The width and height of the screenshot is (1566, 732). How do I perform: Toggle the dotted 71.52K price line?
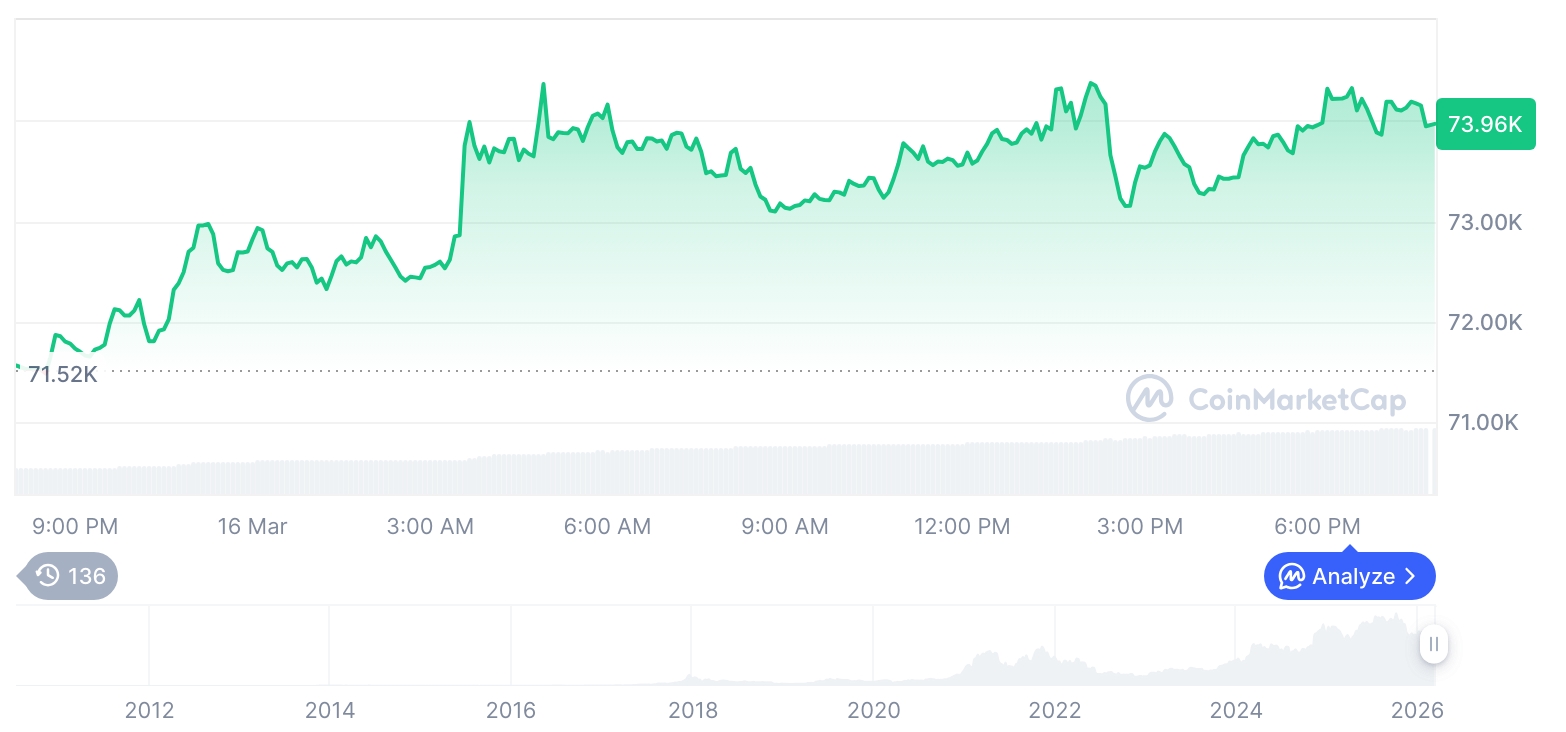700,369
